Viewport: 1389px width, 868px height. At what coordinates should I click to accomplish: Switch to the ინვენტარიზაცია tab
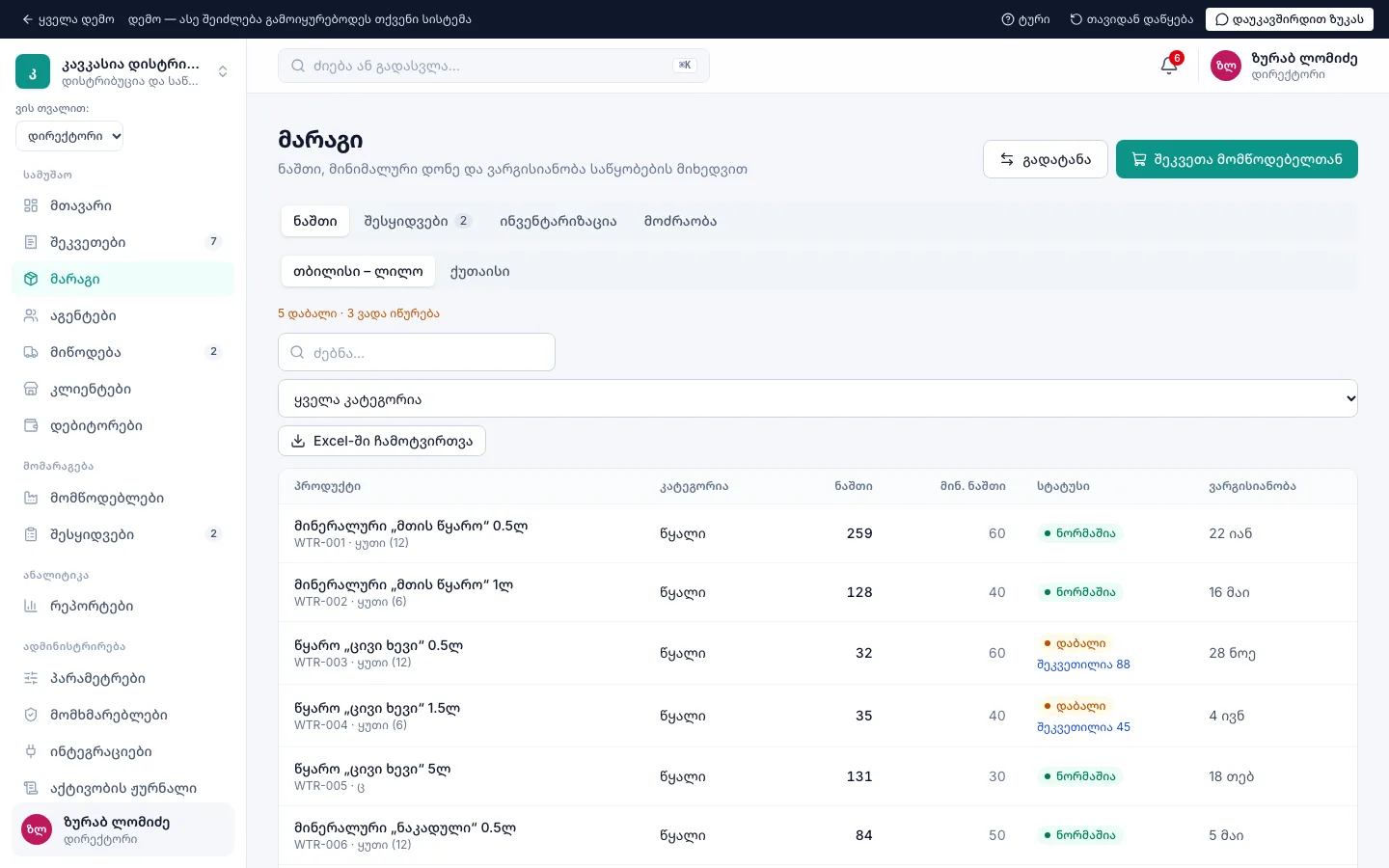[x=558, y=221]
